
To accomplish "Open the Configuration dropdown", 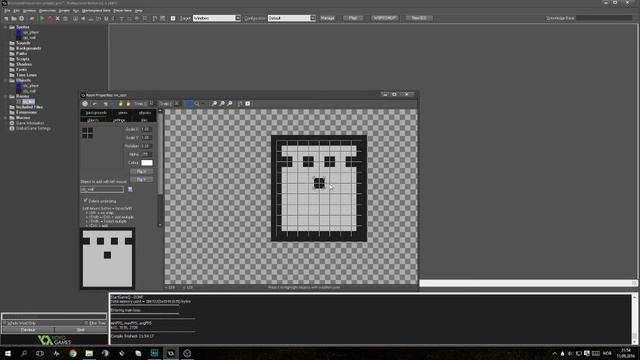I will click(x=313, y=18).
